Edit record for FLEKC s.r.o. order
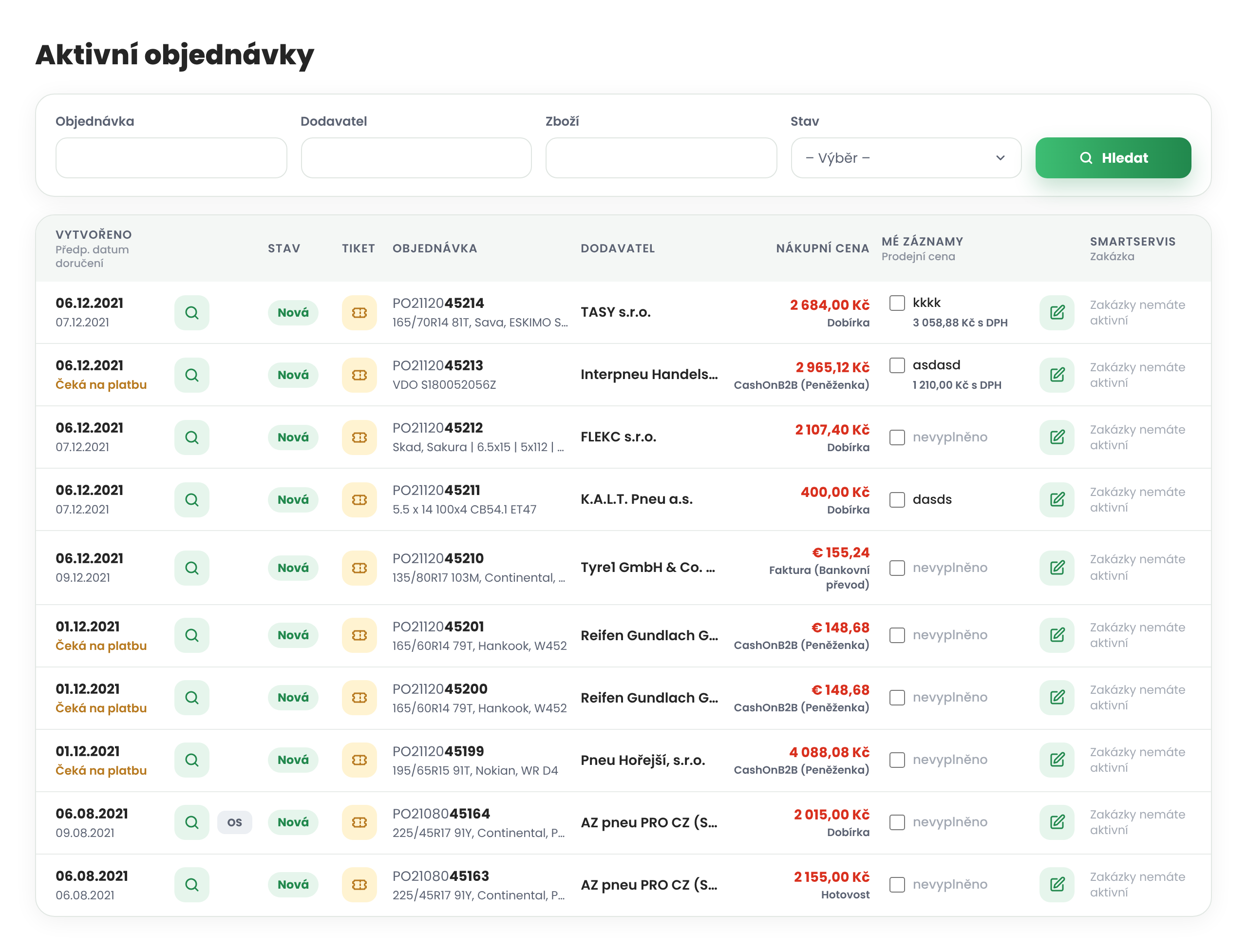 coord(1057,437)
